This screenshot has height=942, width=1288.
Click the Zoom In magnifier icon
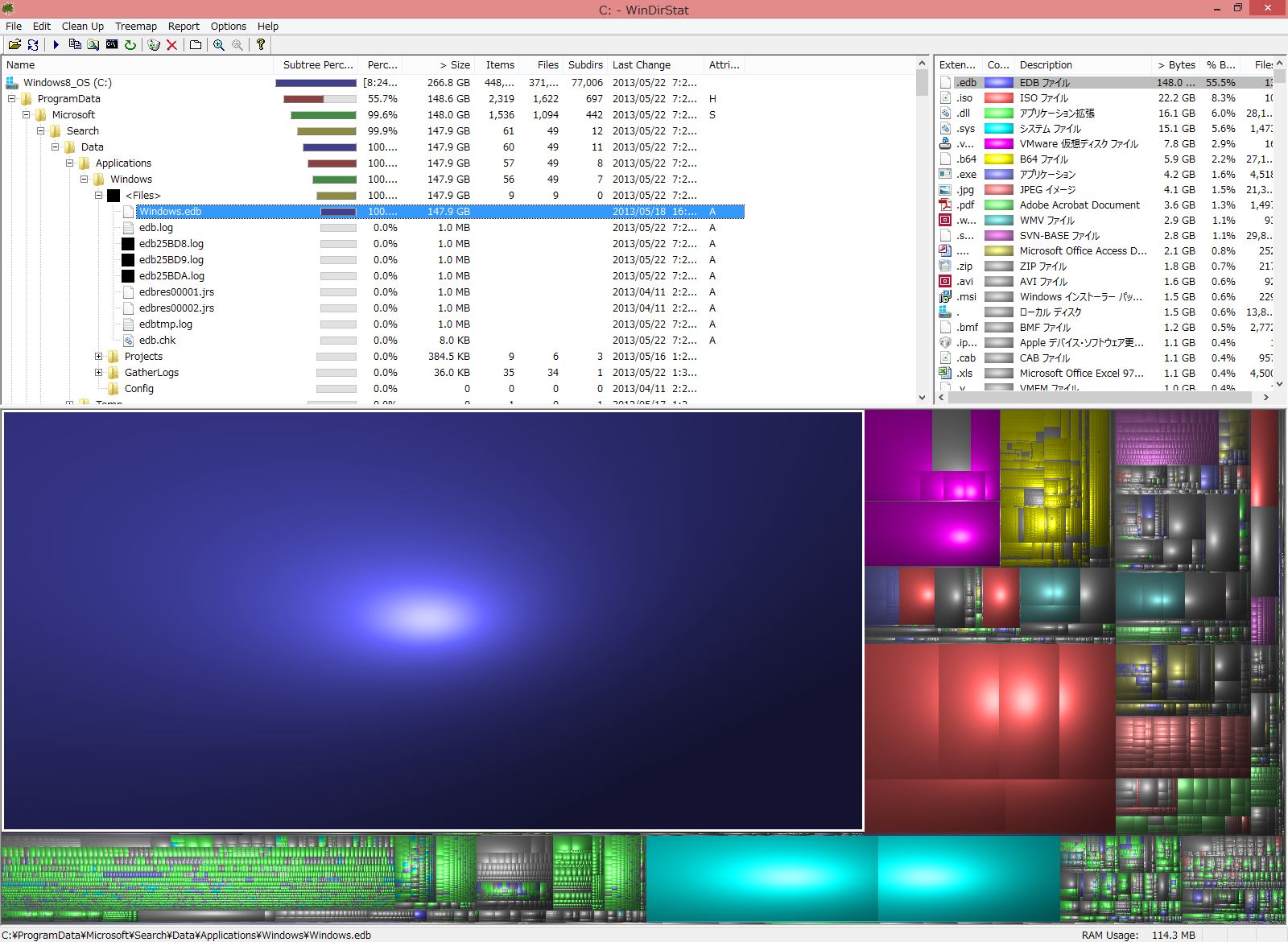click(x=219, y=45)
